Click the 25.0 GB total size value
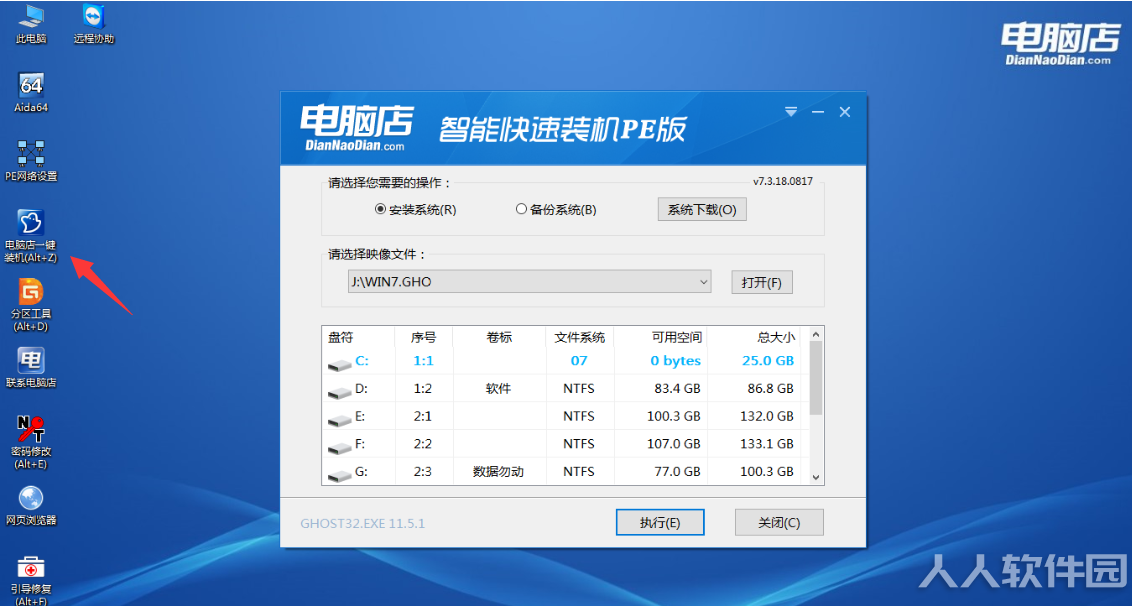This screenshot has height=606, width=1132. [768, 360]
